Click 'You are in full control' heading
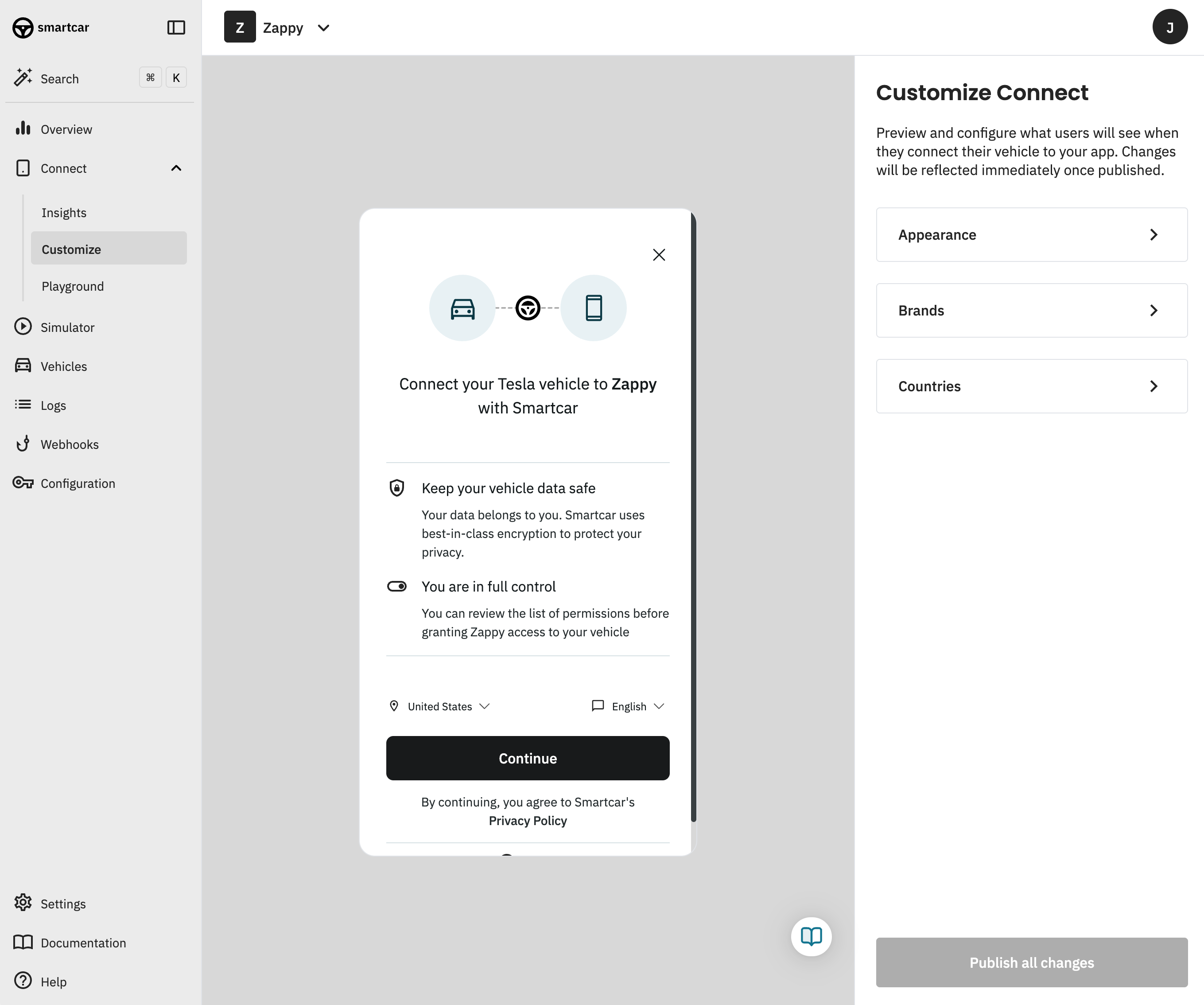Viewport: 1204px width, 1005px height. [x=489, y=586]
